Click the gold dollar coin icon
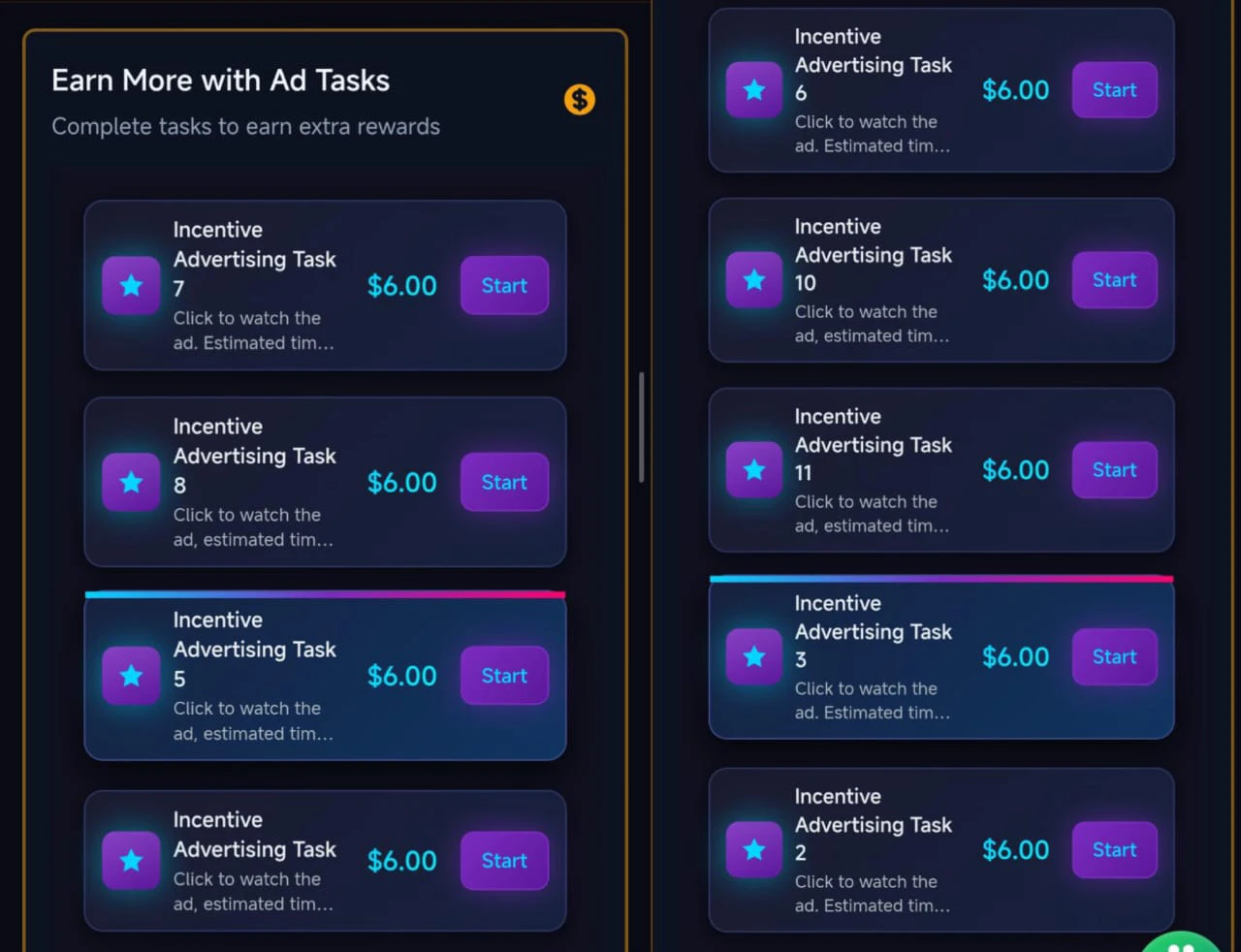The image size is (1241, 952). (x=579, y=99)
